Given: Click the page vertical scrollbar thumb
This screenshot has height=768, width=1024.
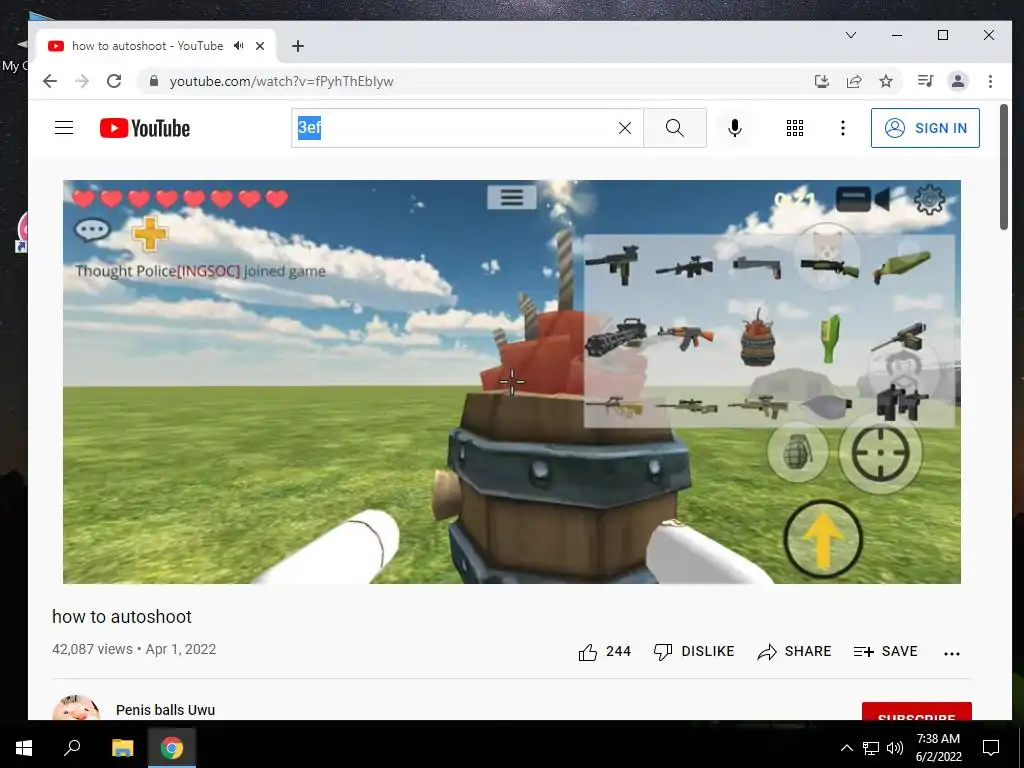Looking at the screenshot, I should click(x=1004, y=167).
